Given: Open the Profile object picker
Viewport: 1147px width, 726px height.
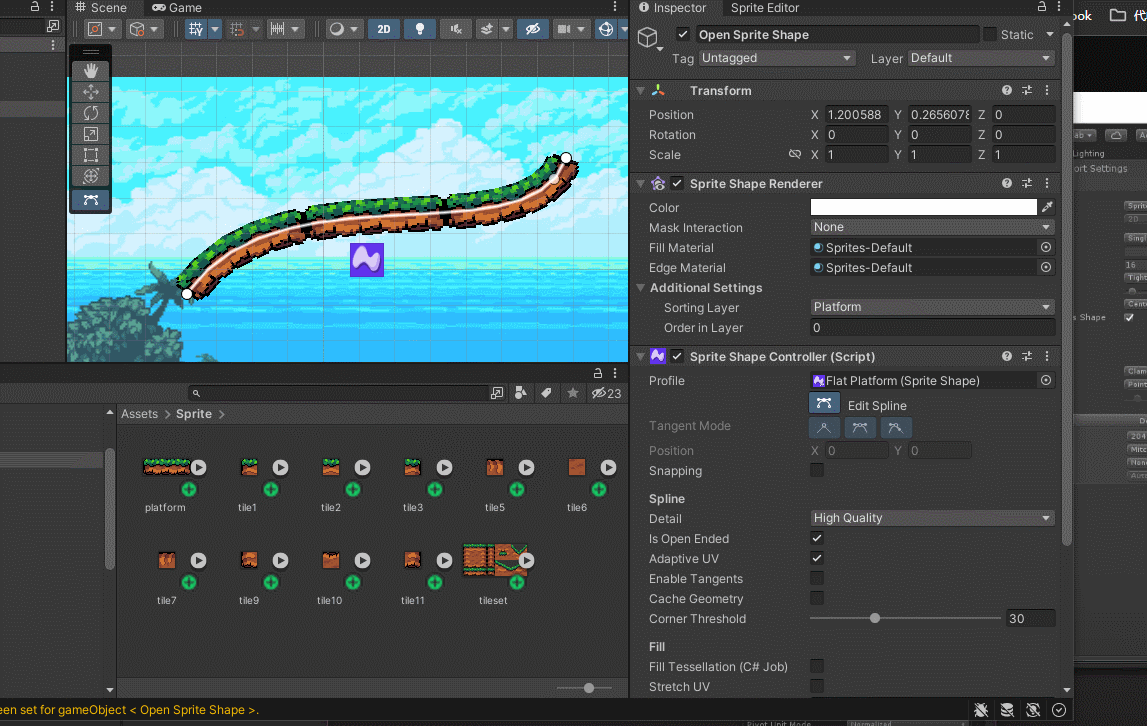Looking at the screenshot, I should [1046, 381].
